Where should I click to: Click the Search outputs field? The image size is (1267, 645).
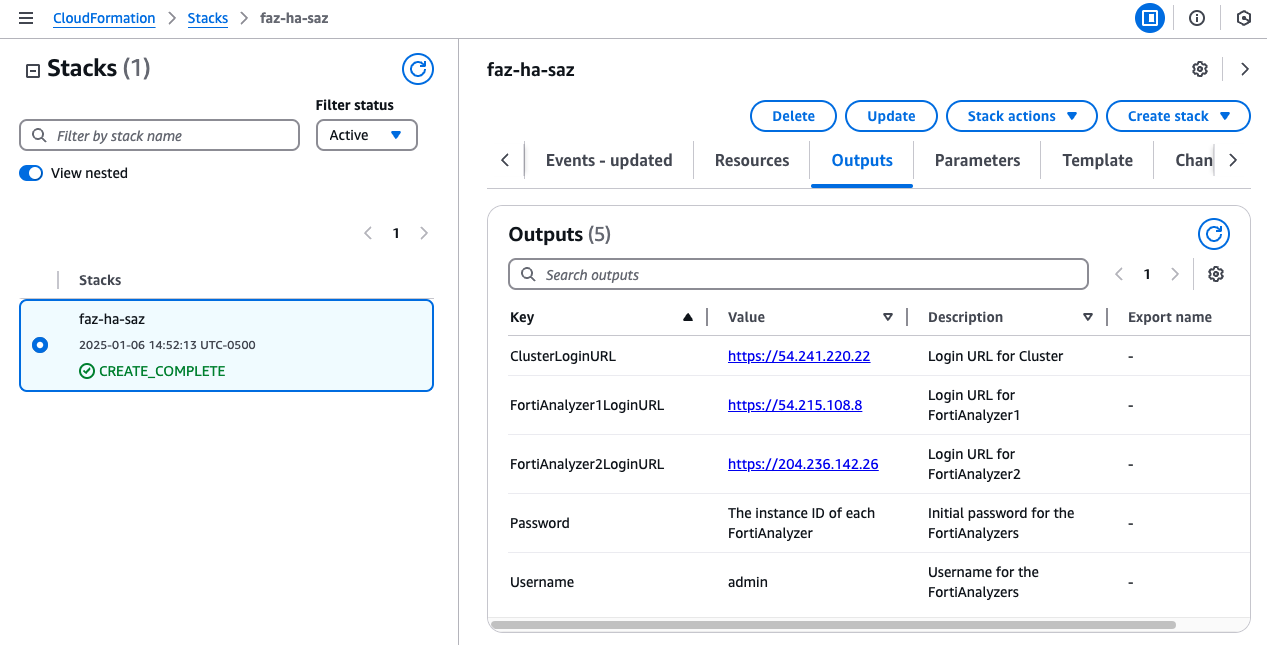pos(798,274)
